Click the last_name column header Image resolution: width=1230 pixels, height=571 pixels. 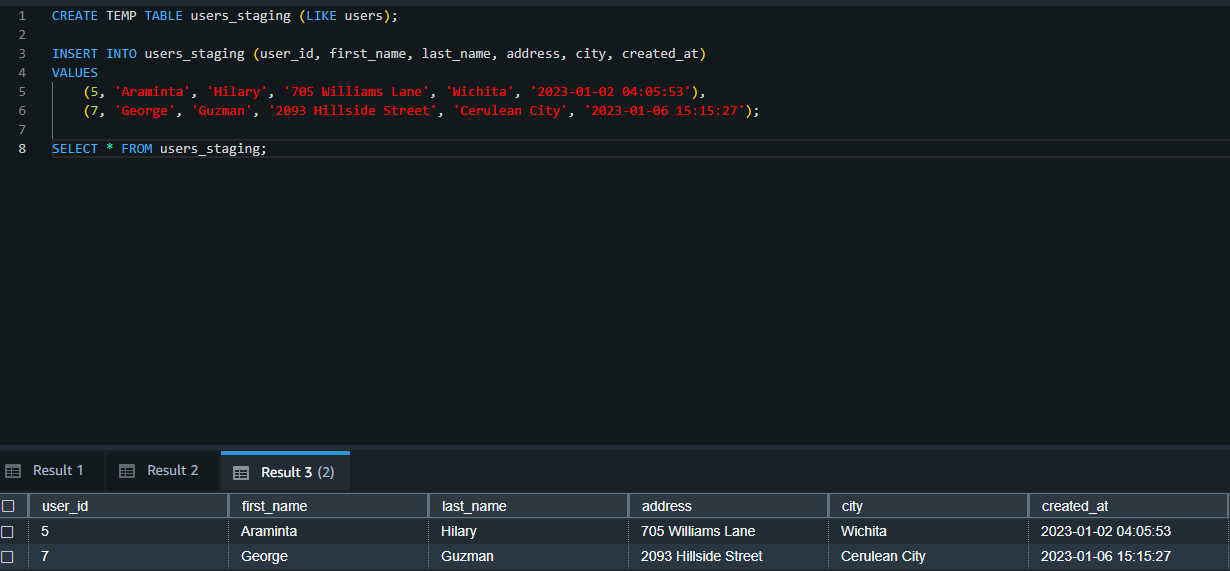[x=474, y=506]
